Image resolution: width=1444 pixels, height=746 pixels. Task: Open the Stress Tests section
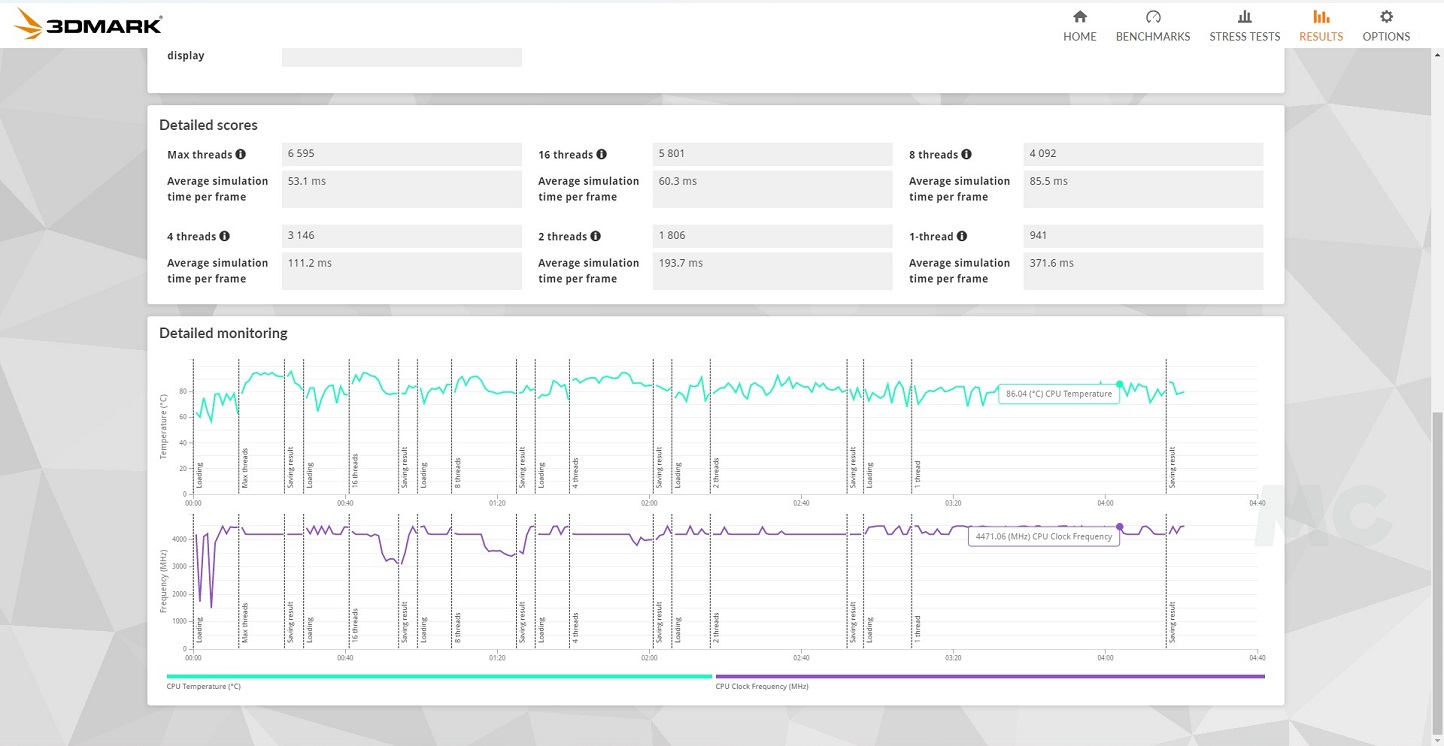coord(1244,26)
